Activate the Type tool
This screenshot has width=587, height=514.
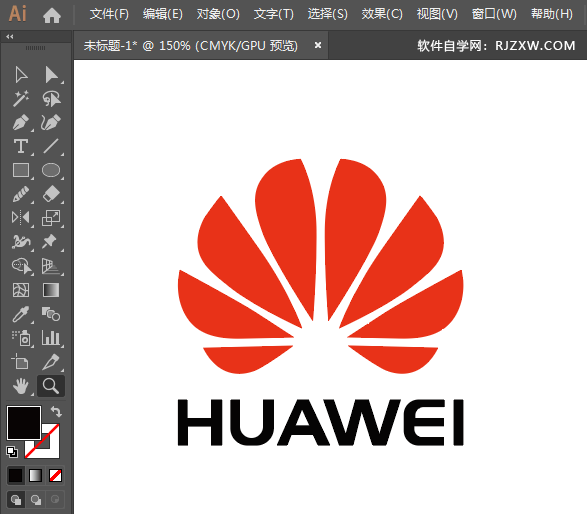coord(21,146)
